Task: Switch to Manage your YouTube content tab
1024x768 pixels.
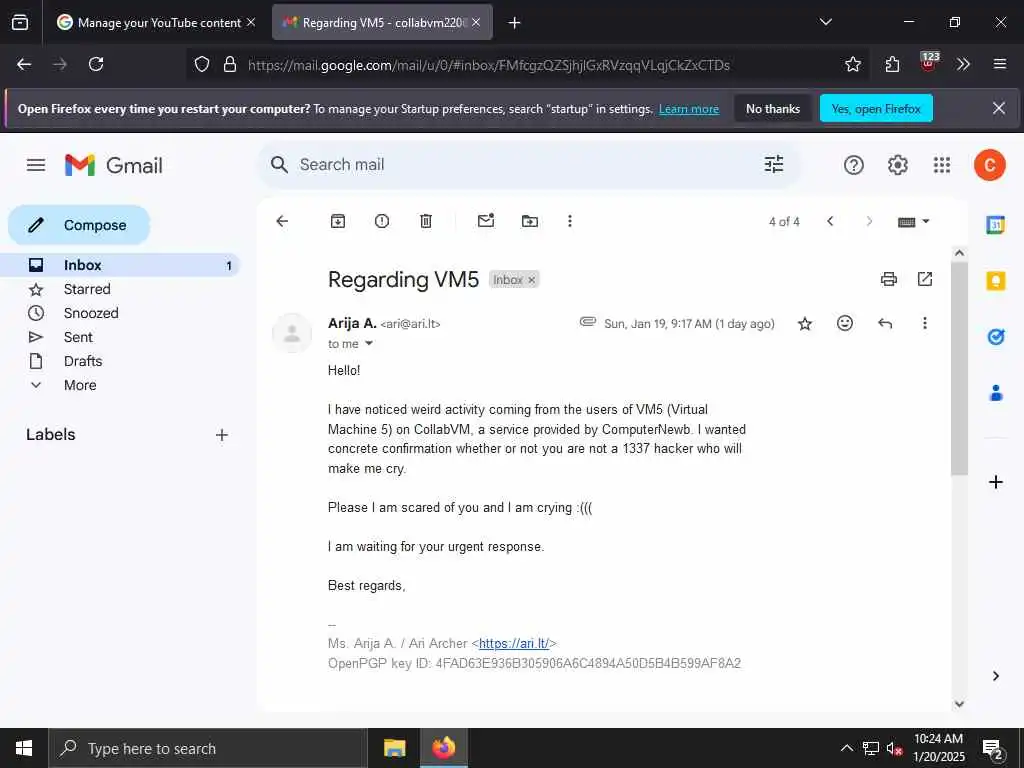Action: pyautogui.click(x=156, y=23)
